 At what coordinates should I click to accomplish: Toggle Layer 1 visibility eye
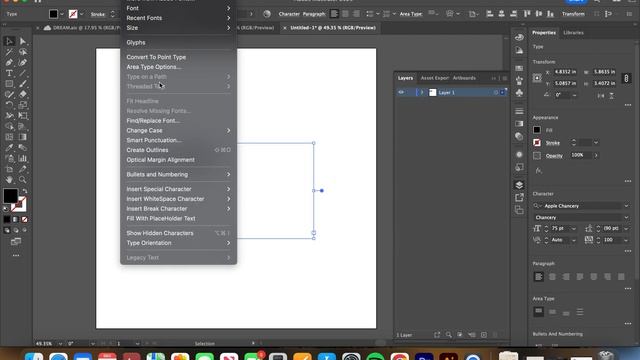pyautogui.click(x=401, y=93)
